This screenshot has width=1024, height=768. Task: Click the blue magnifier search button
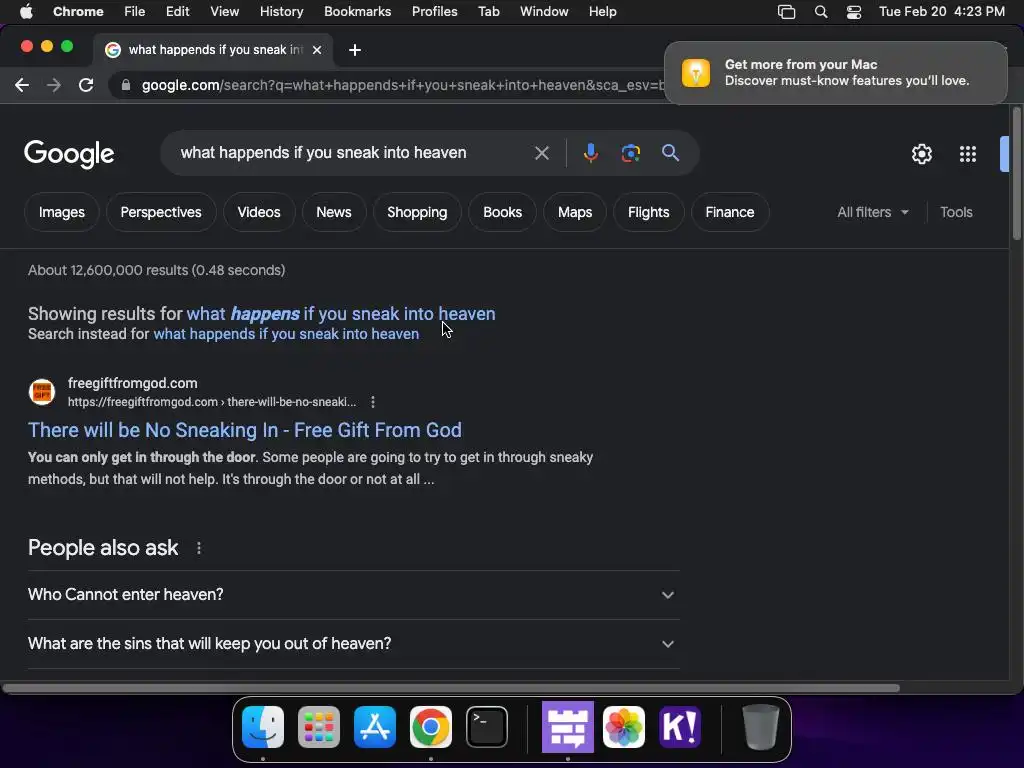tap(670, 153)
